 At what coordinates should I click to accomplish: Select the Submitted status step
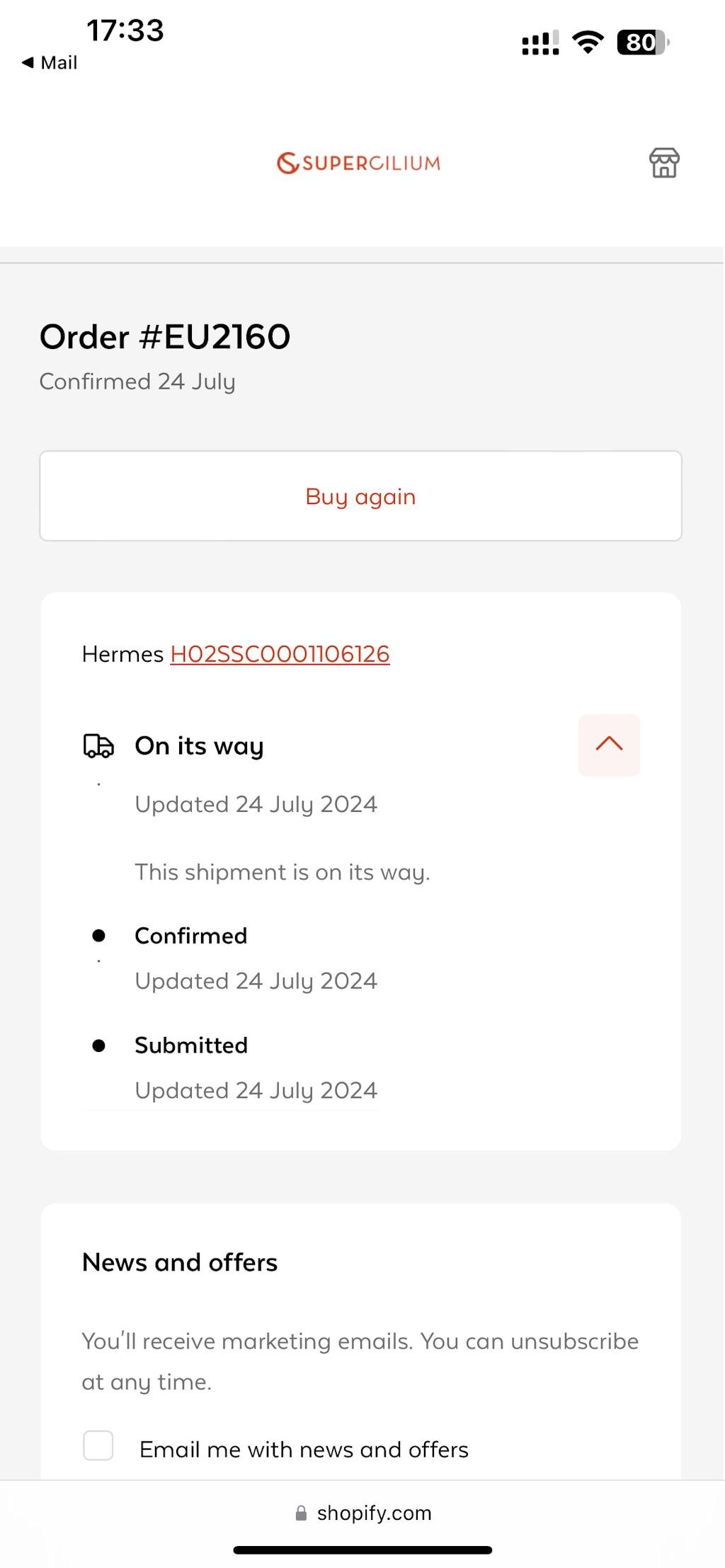pyautogui.click(x=190, y=1046)
